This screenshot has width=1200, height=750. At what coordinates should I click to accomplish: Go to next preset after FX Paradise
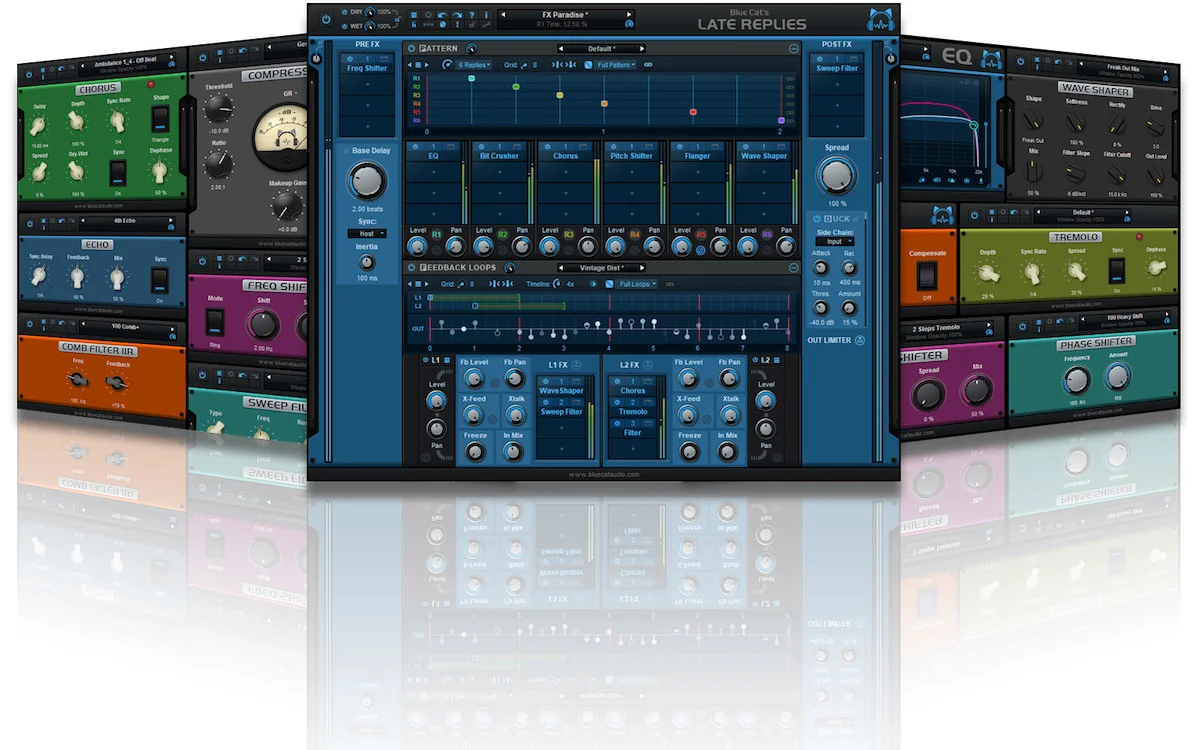(629, 15)
